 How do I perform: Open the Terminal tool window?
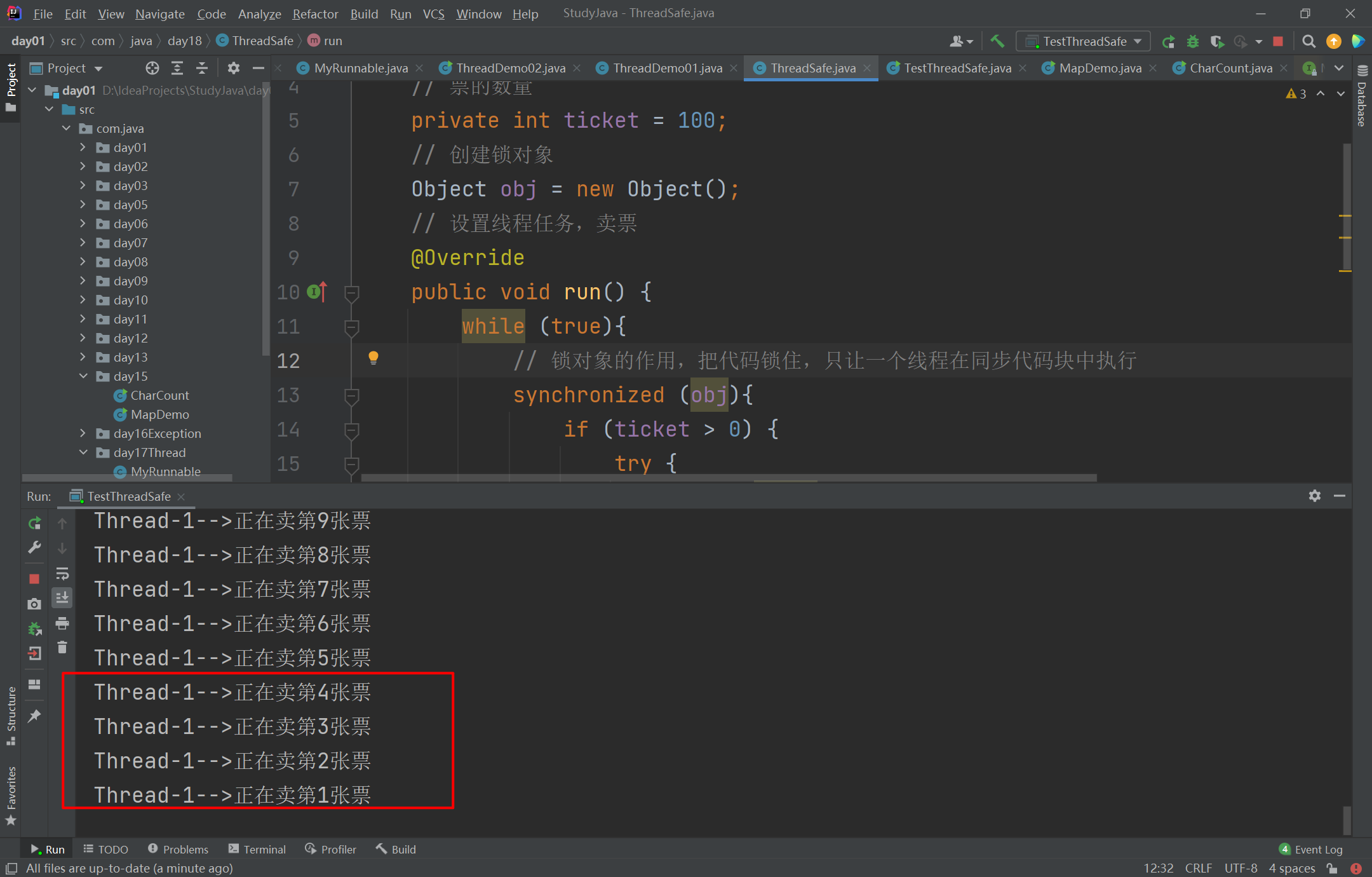point(257,849)
